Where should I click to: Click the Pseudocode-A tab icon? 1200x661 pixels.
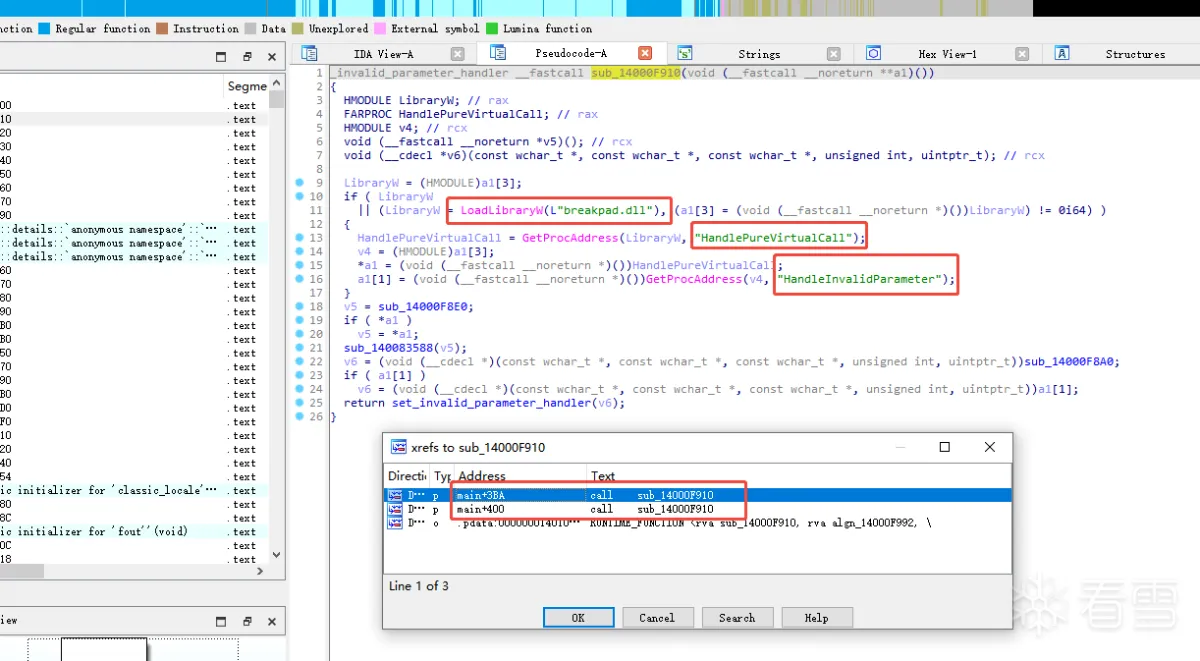click(x=498, y=53)
